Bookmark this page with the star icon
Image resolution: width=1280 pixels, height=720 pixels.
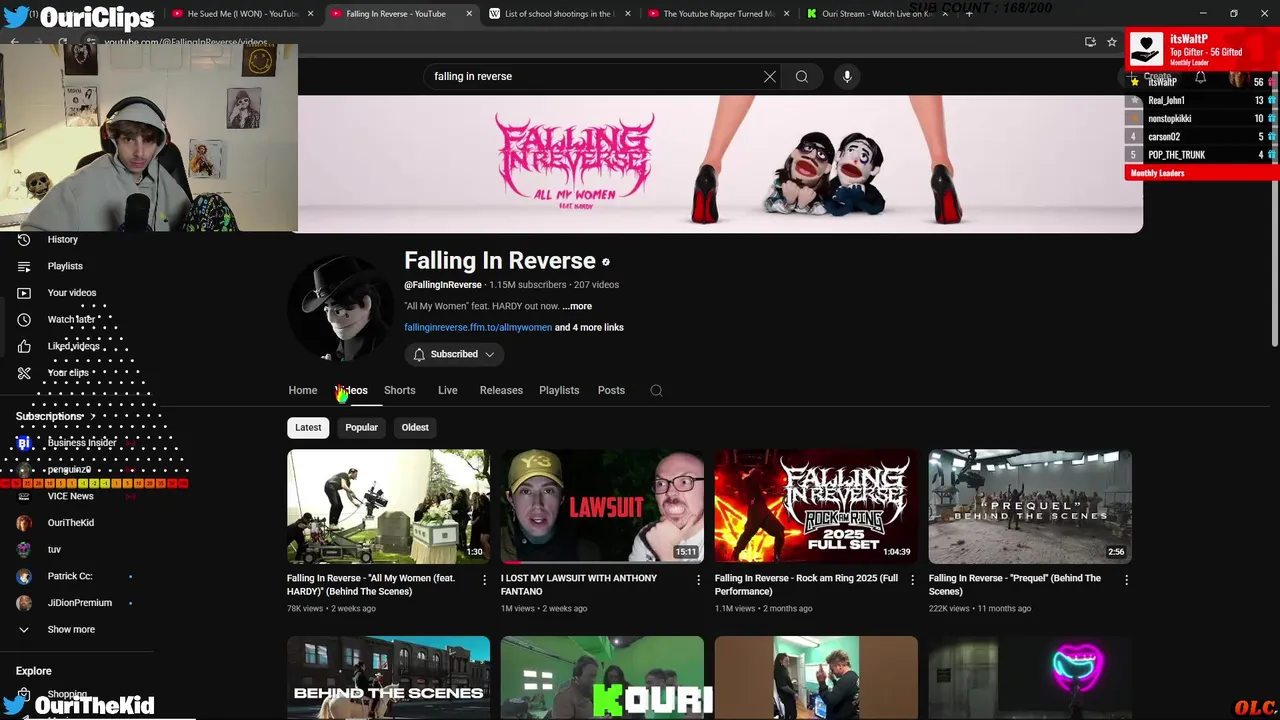click(1111, 42)
